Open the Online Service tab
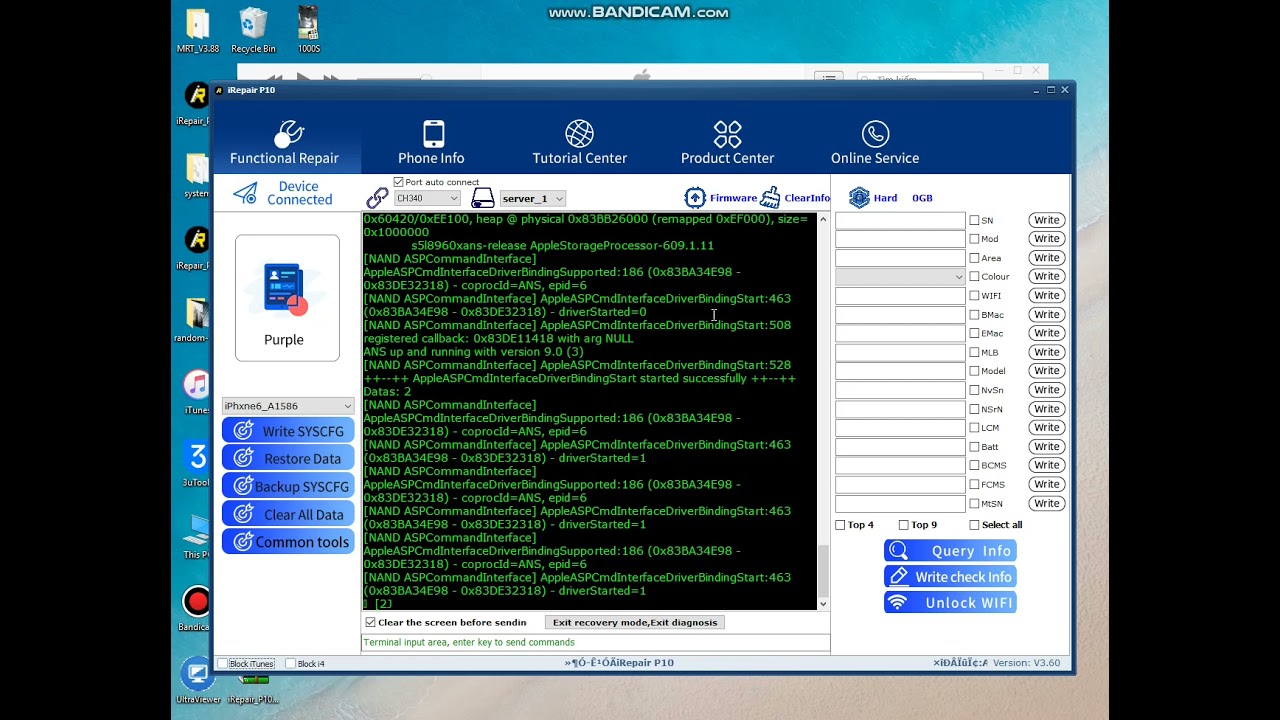Viewport: 1280px width, 720px height. [875, 143]
